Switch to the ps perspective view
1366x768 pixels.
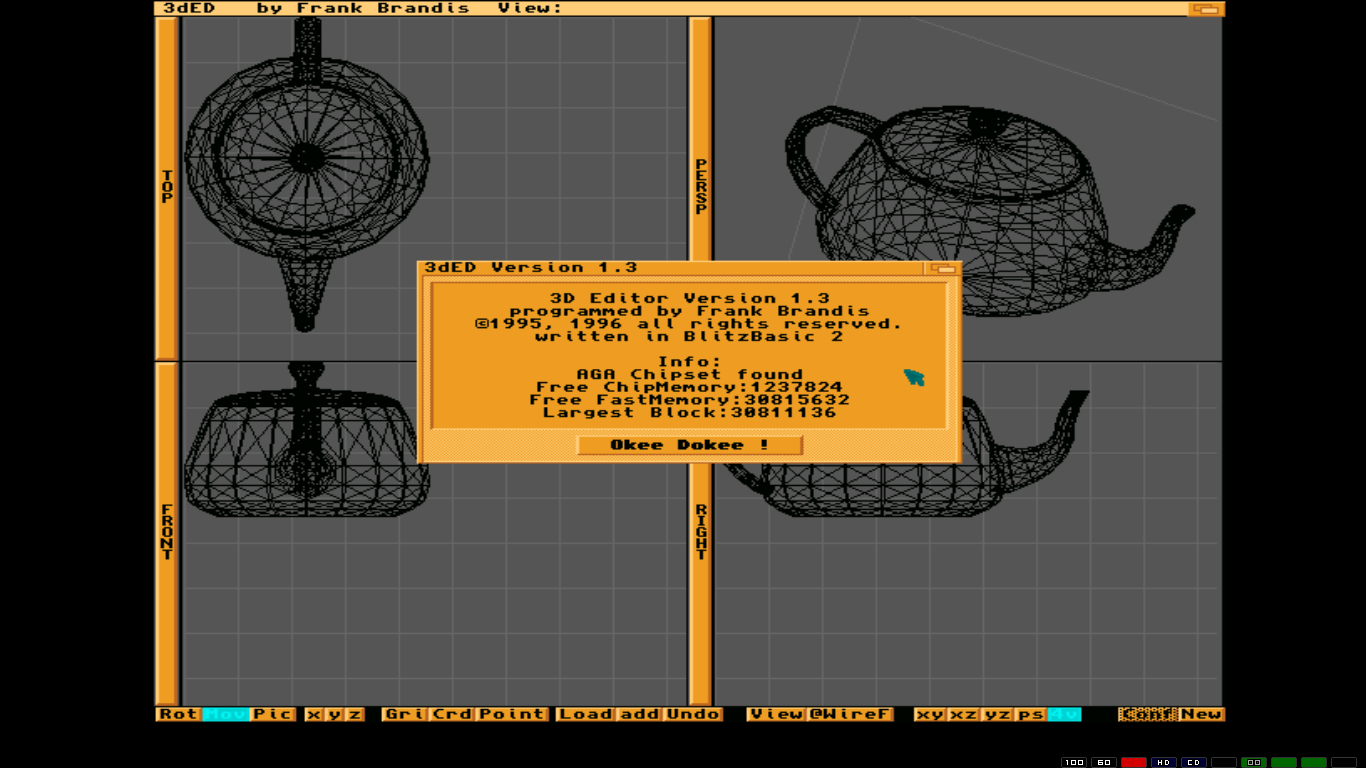click(x=1030, y=714)
